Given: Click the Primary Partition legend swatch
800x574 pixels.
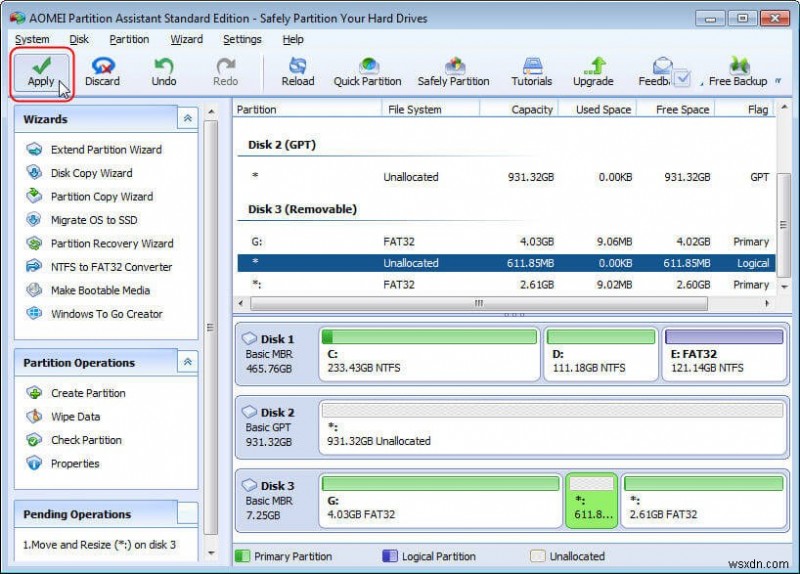Looking at the screenshot, I should coord(243,556).
